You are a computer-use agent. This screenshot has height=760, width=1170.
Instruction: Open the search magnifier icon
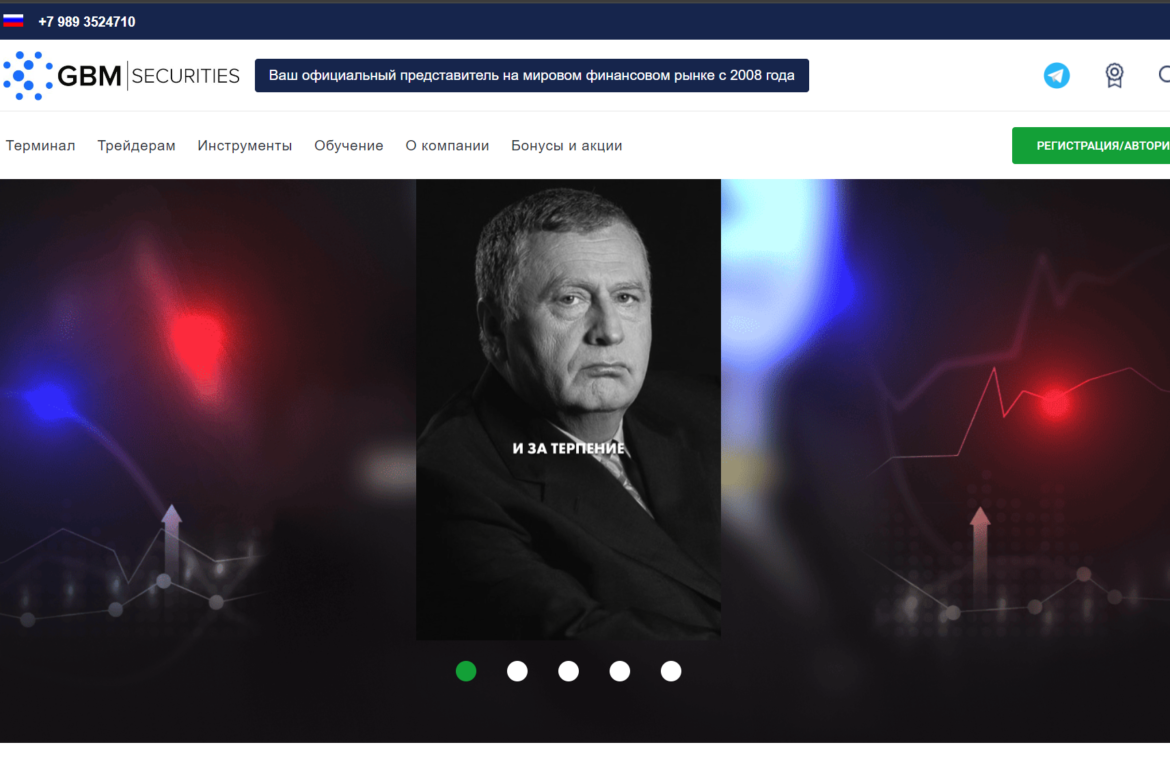tap(1164, 75)
